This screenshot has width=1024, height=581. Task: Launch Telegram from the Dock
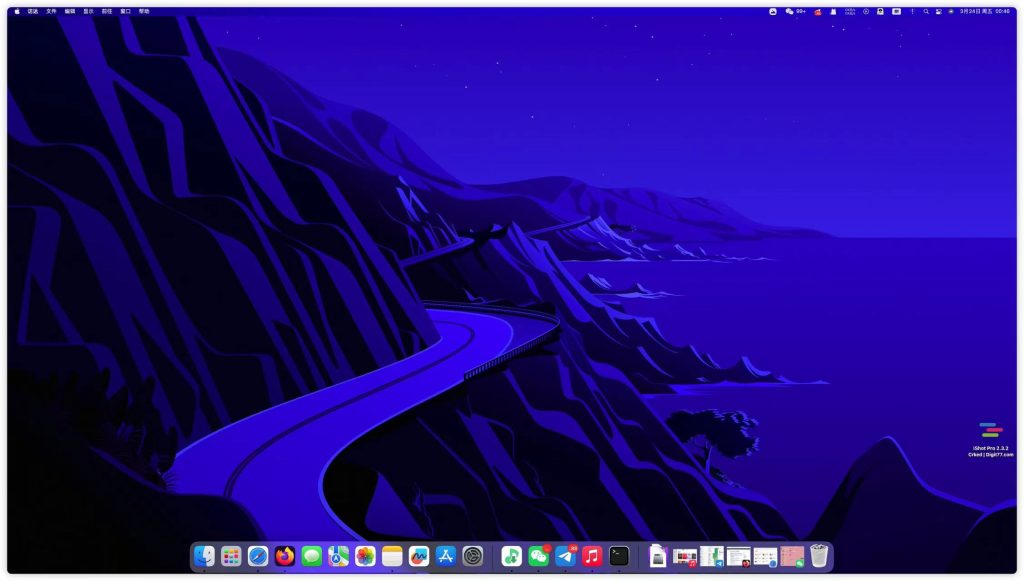pos(565,556)
